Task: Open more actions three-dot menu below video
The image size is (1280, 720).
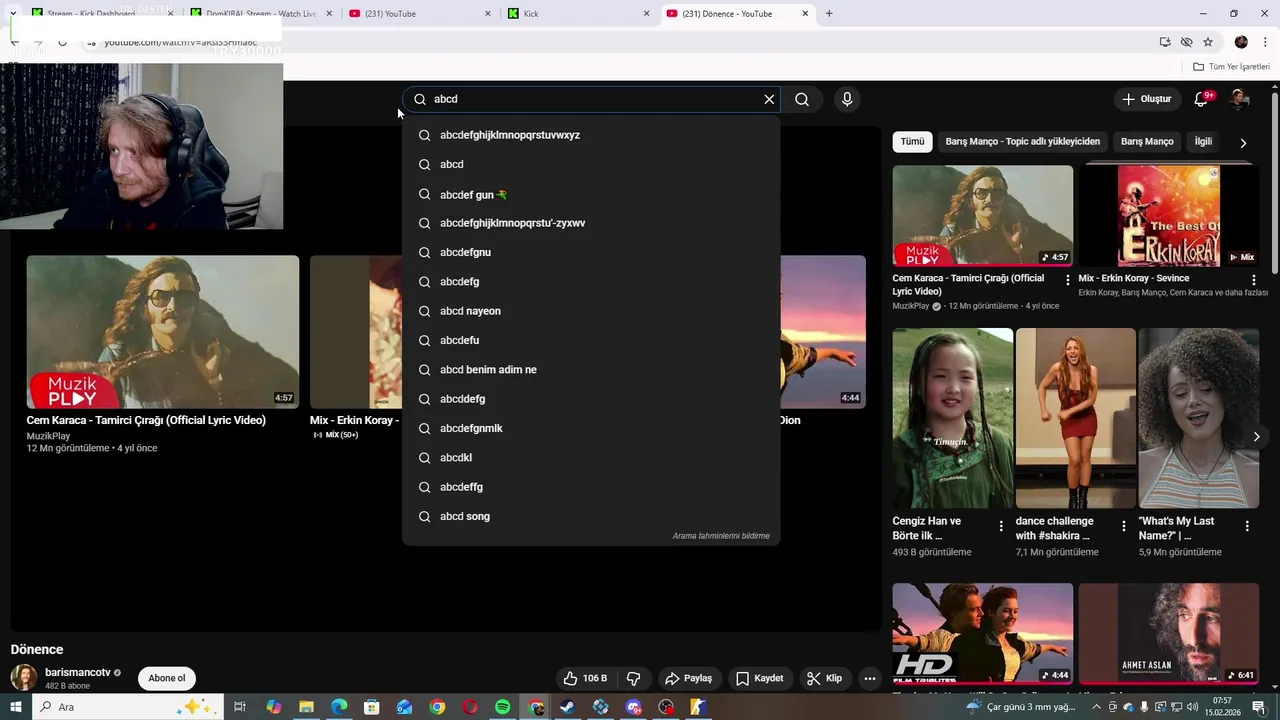Action: 870,678
